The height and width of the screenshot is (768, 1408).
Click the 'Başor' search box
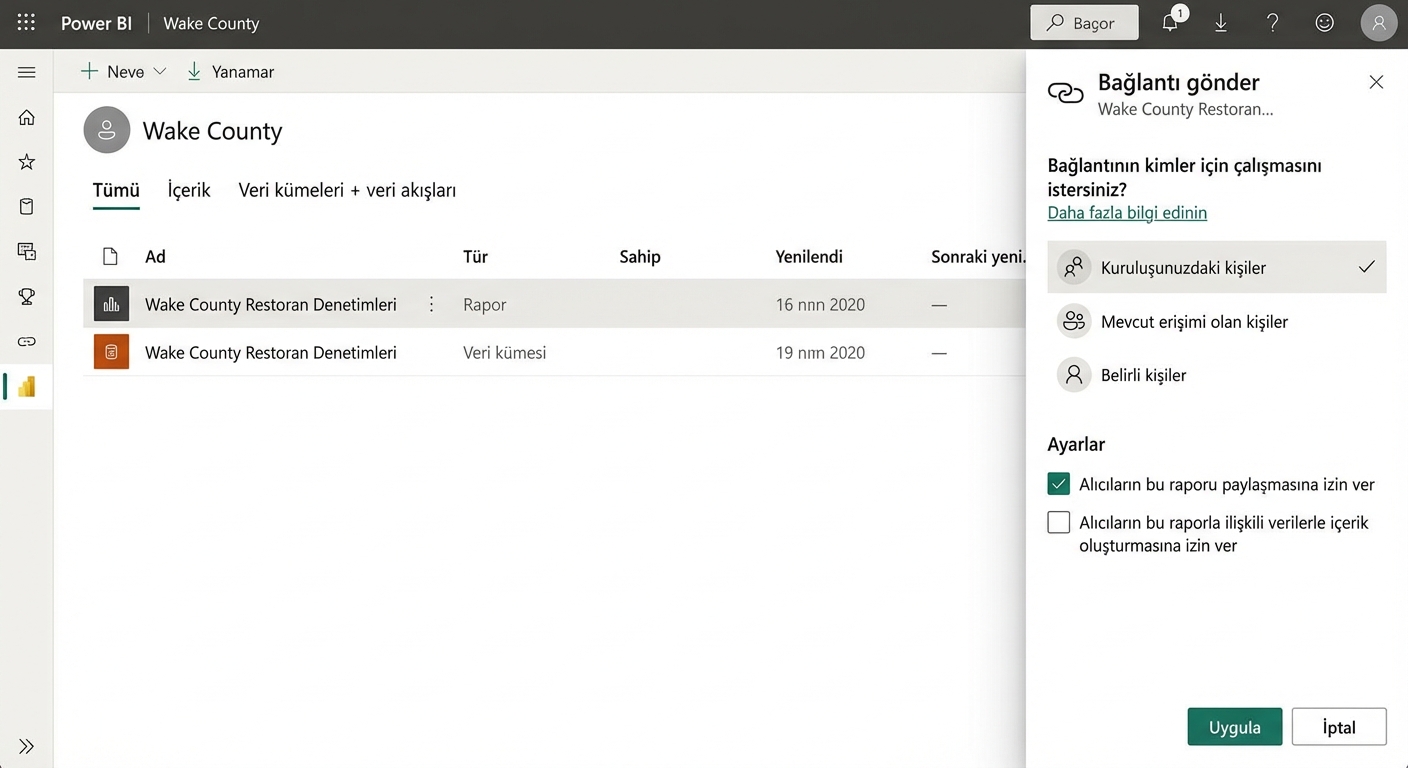1084,23
